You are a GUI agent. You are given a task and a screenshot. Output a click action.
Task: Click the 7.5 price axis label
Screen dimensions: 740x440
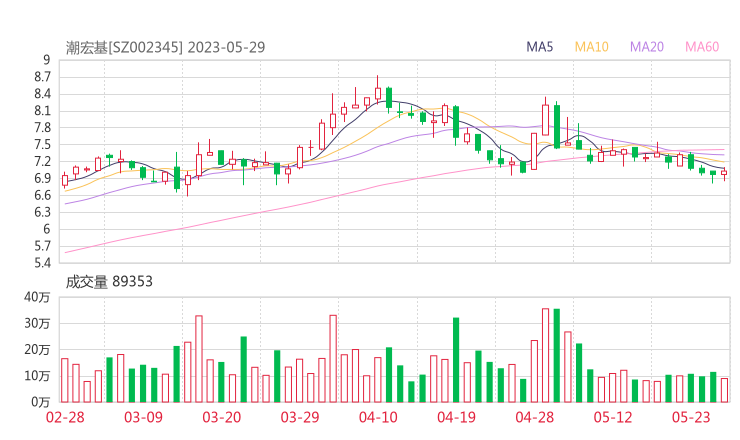pos(42,145)
